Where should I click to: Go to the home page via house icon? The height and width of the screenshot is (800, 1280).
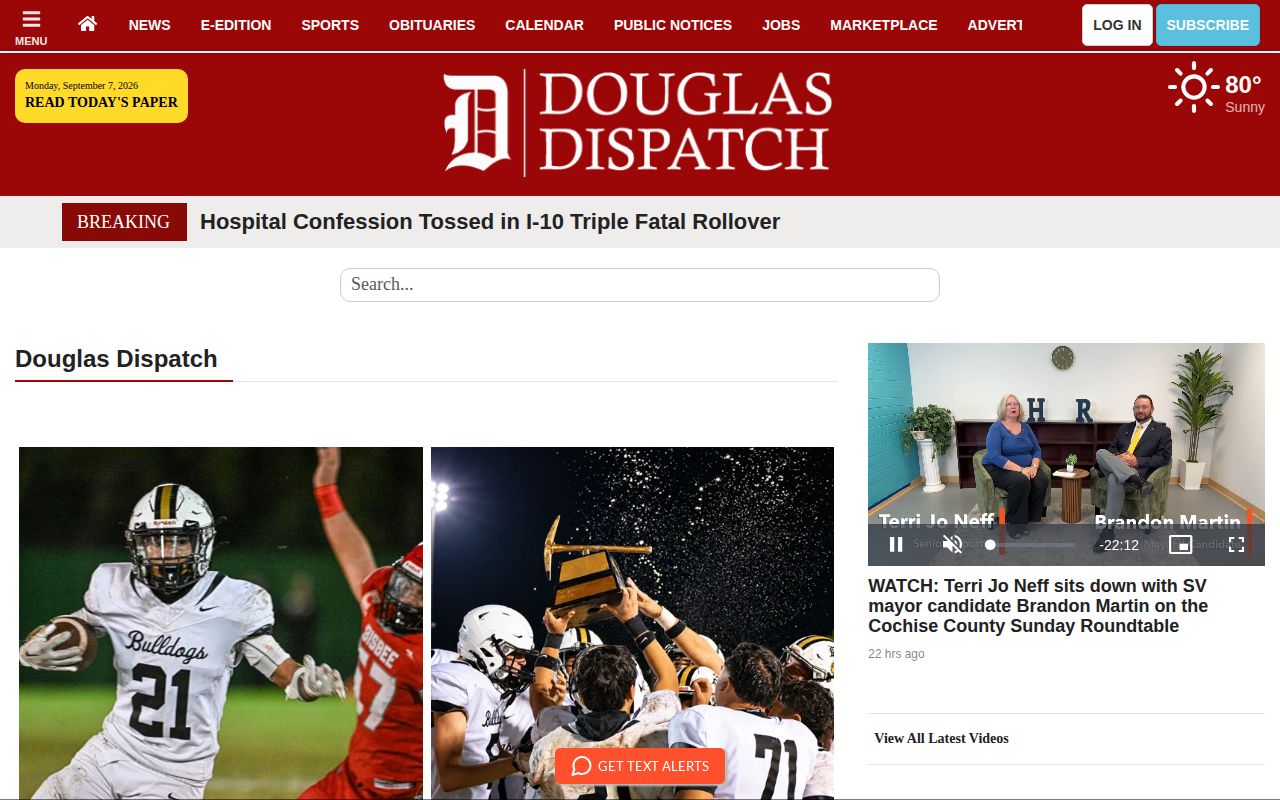(x=88, y=24)
